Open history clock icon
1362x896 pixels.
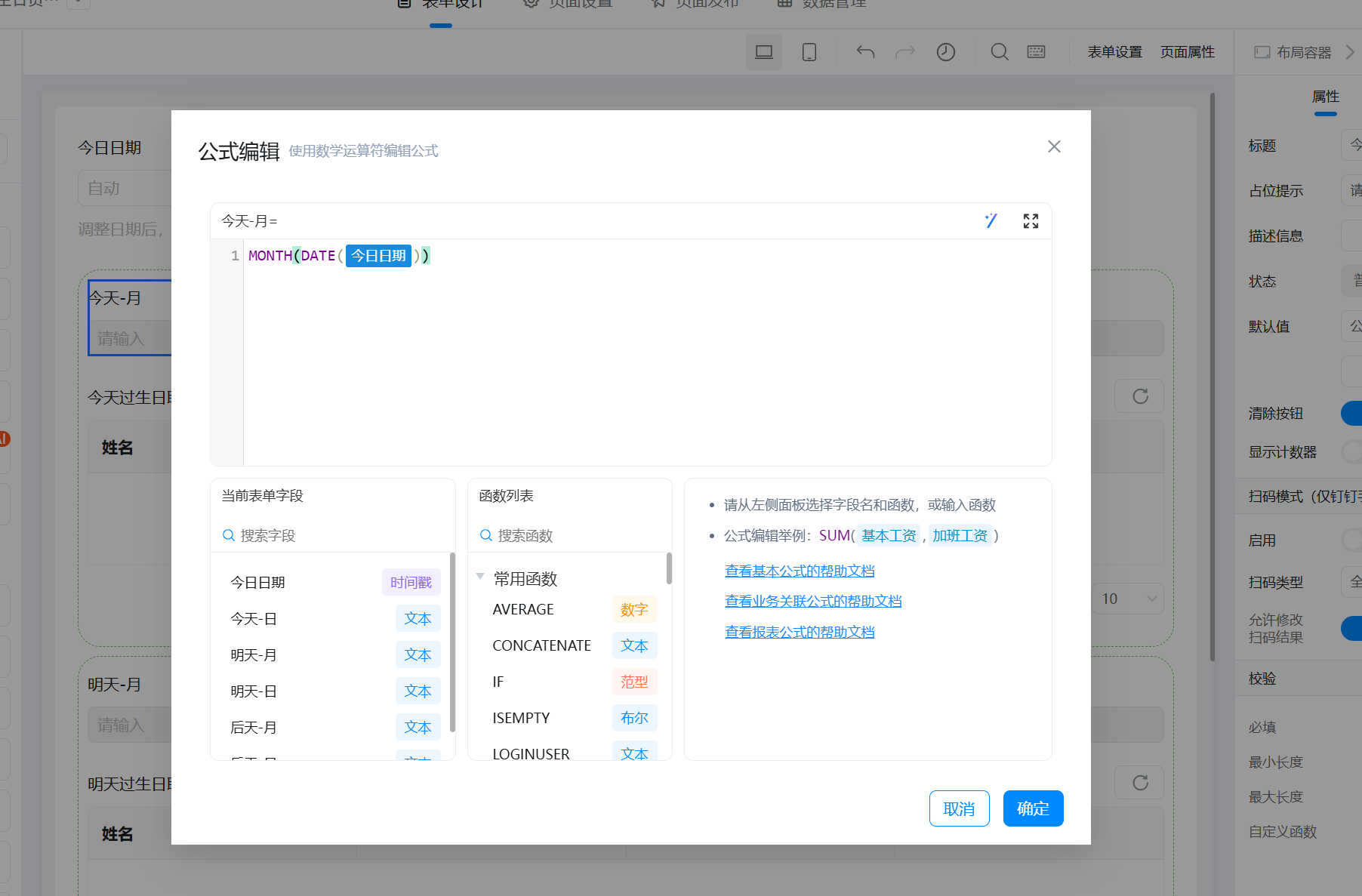tap(945, 52)
